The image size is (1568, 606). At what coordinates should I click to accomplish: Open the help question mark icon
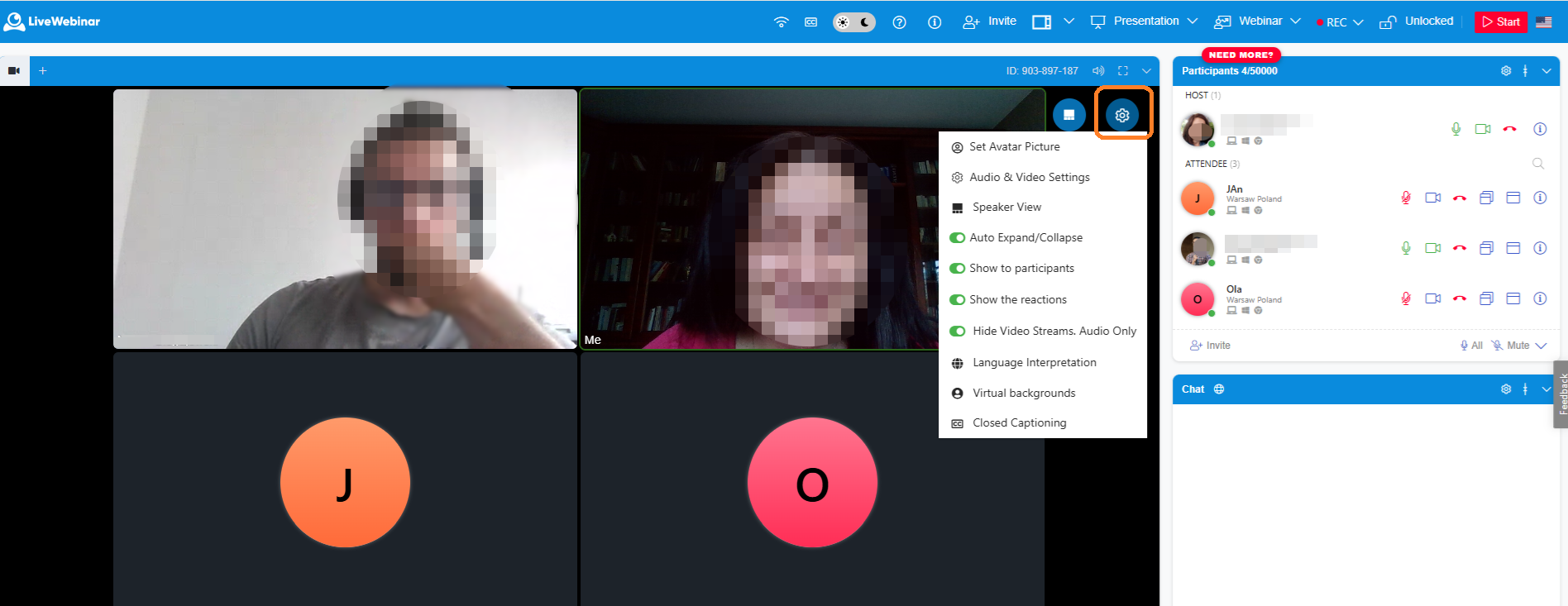[899, 22]
